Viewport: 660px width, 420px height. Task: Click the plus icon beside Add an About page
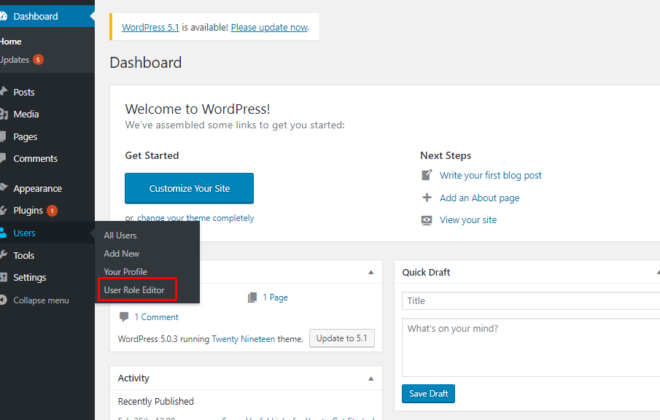427,197
